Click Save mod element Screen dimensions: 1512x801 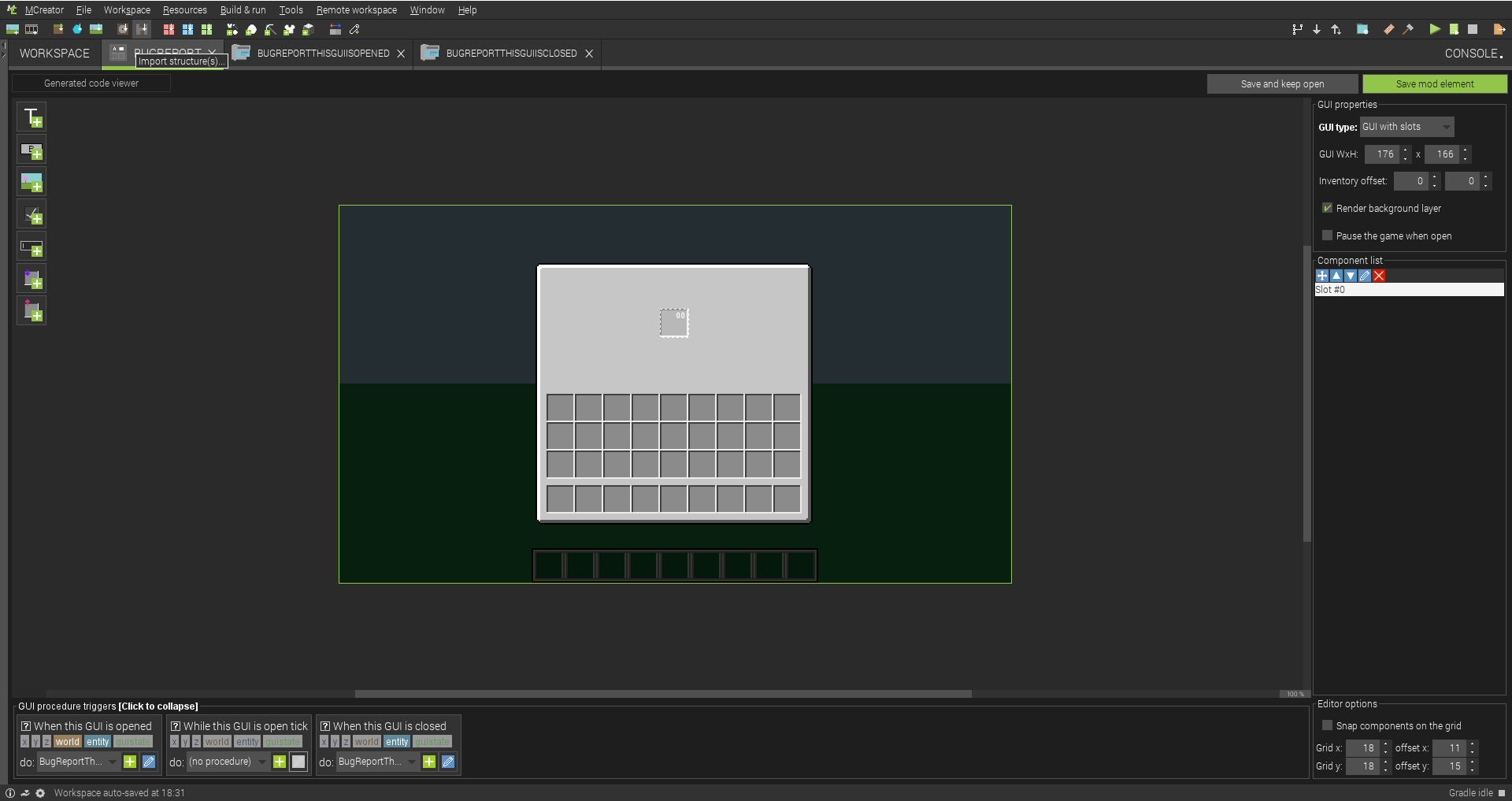pyautogui.click(x=1435, y=83)
